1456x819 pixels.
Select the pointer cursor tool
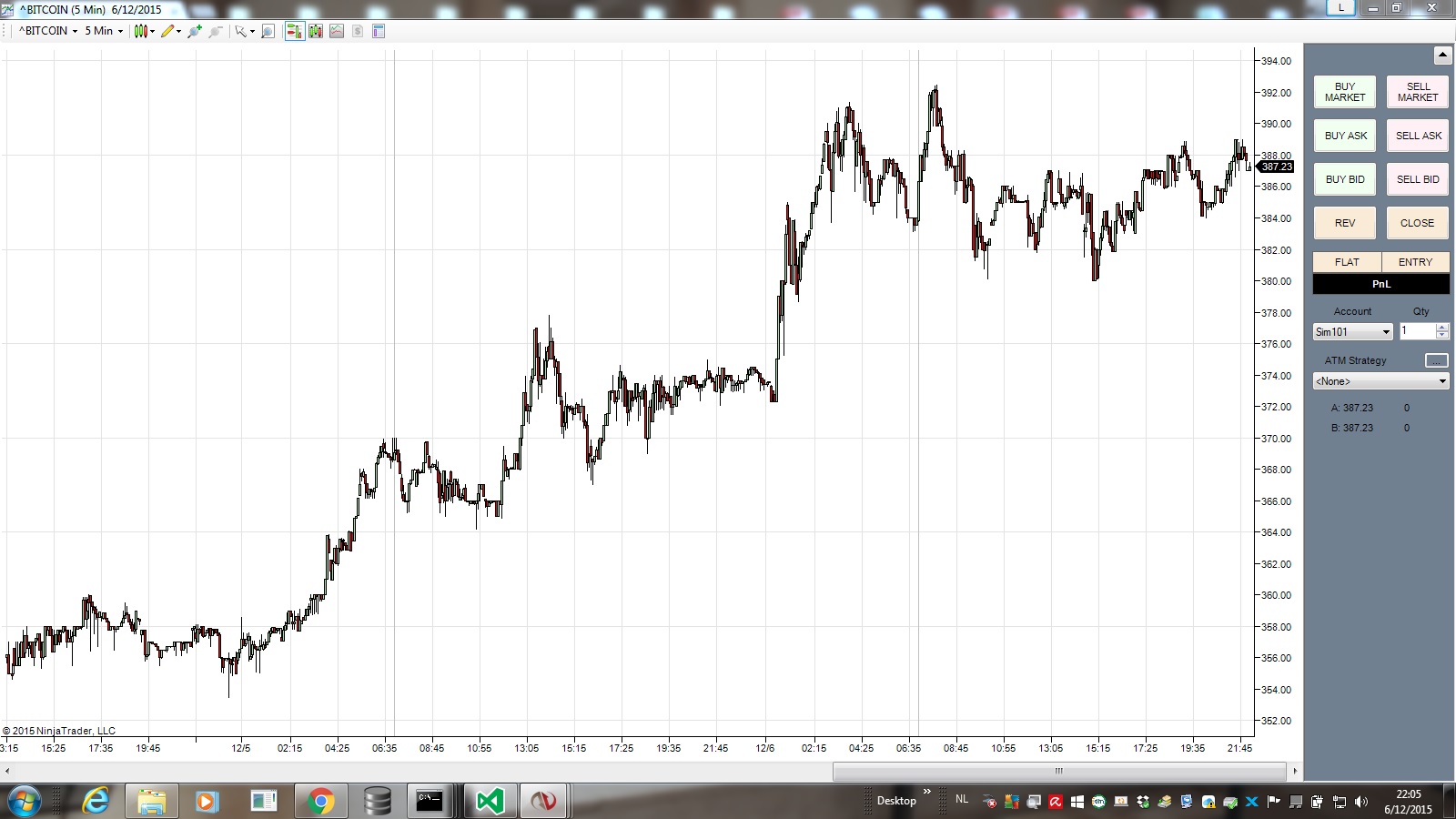(x=240, y=31)
